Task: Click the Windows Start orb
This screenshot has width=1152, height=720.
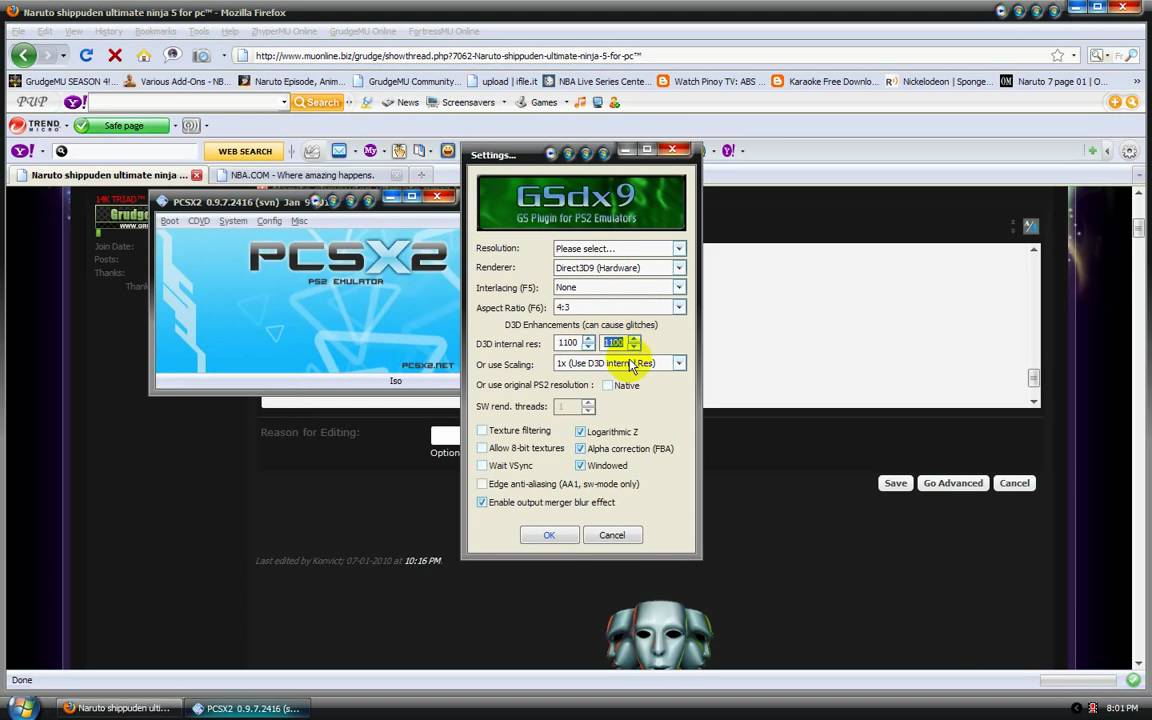Action: [x=24, y=707]
